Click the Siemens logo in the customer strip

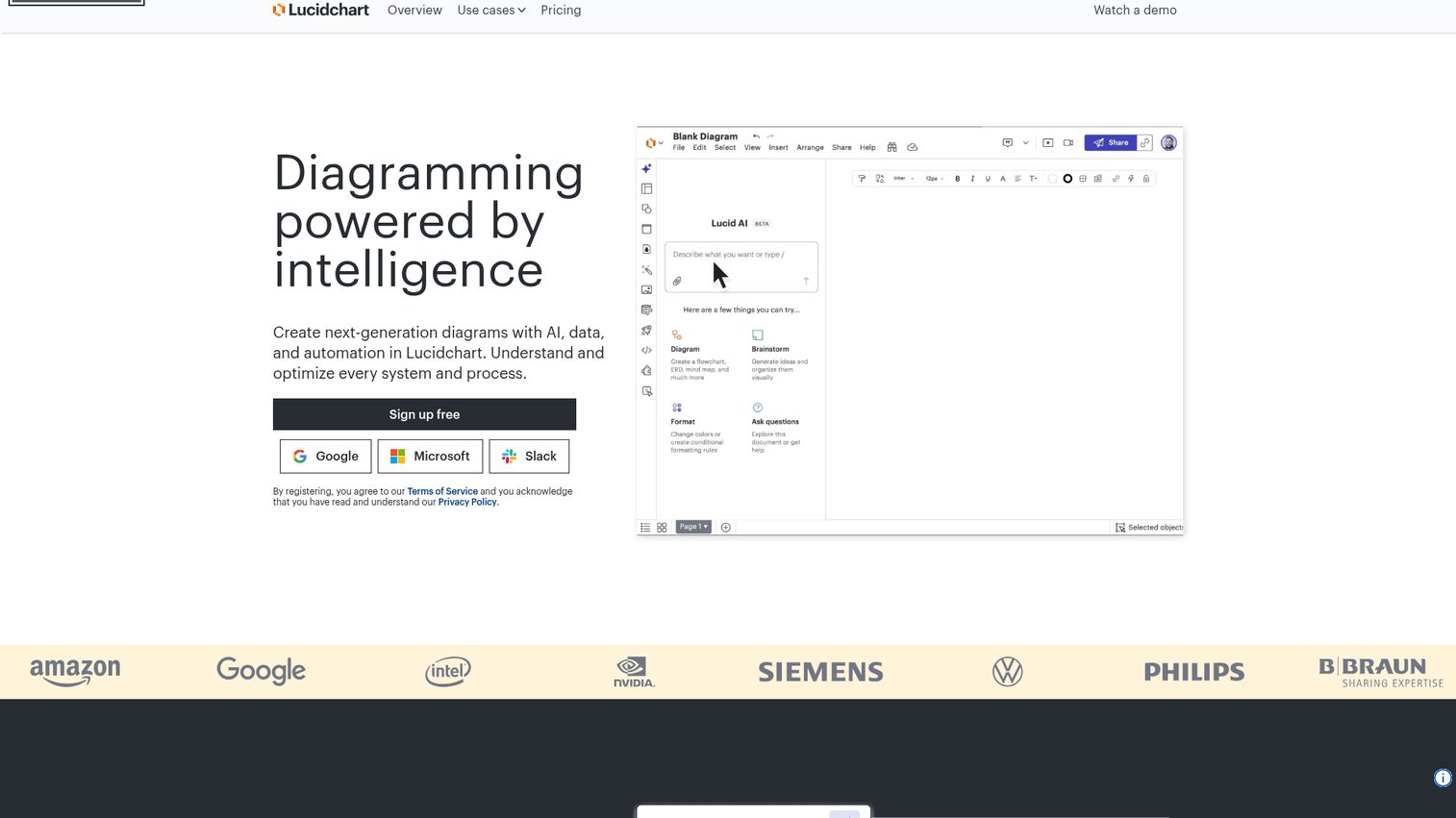coord(820,672)
